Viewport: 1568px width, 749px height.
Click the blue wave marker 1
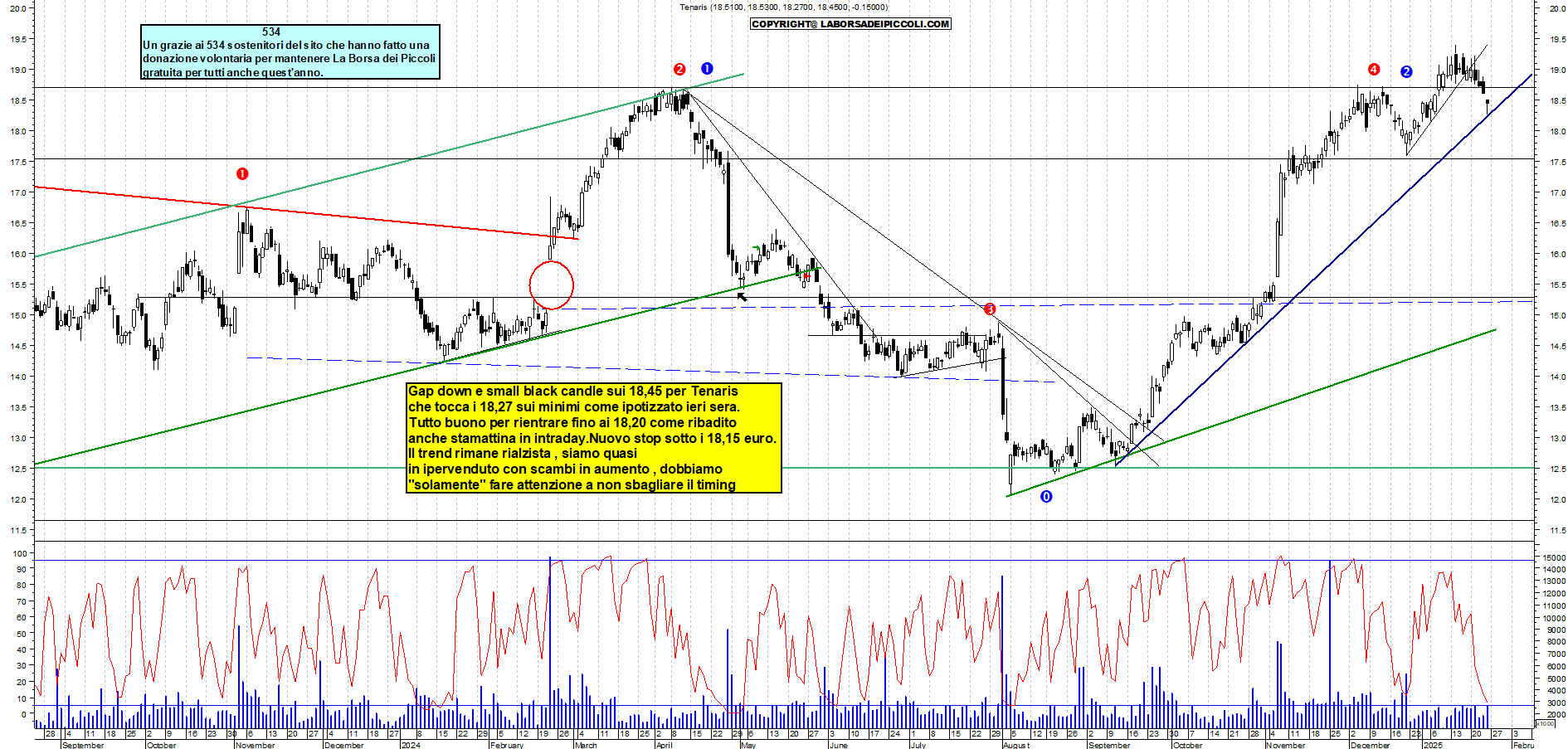[707, 68]
